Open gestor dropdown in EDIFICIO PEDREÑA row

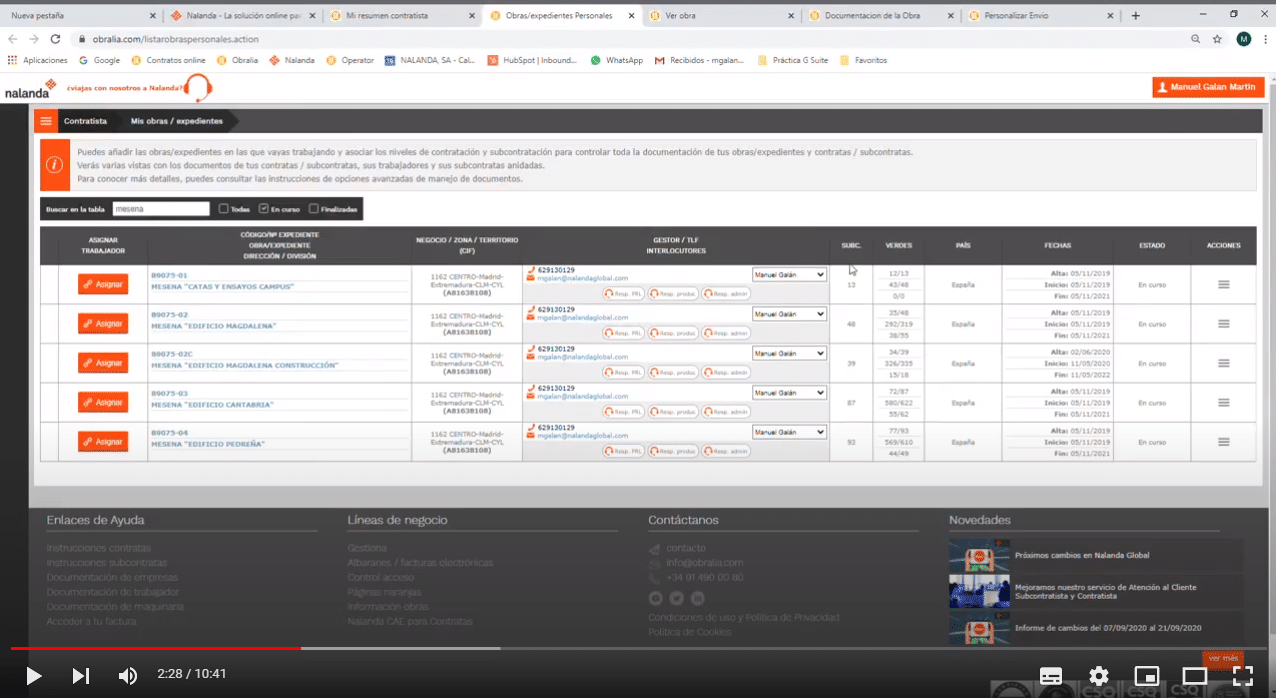click(789, 432)
